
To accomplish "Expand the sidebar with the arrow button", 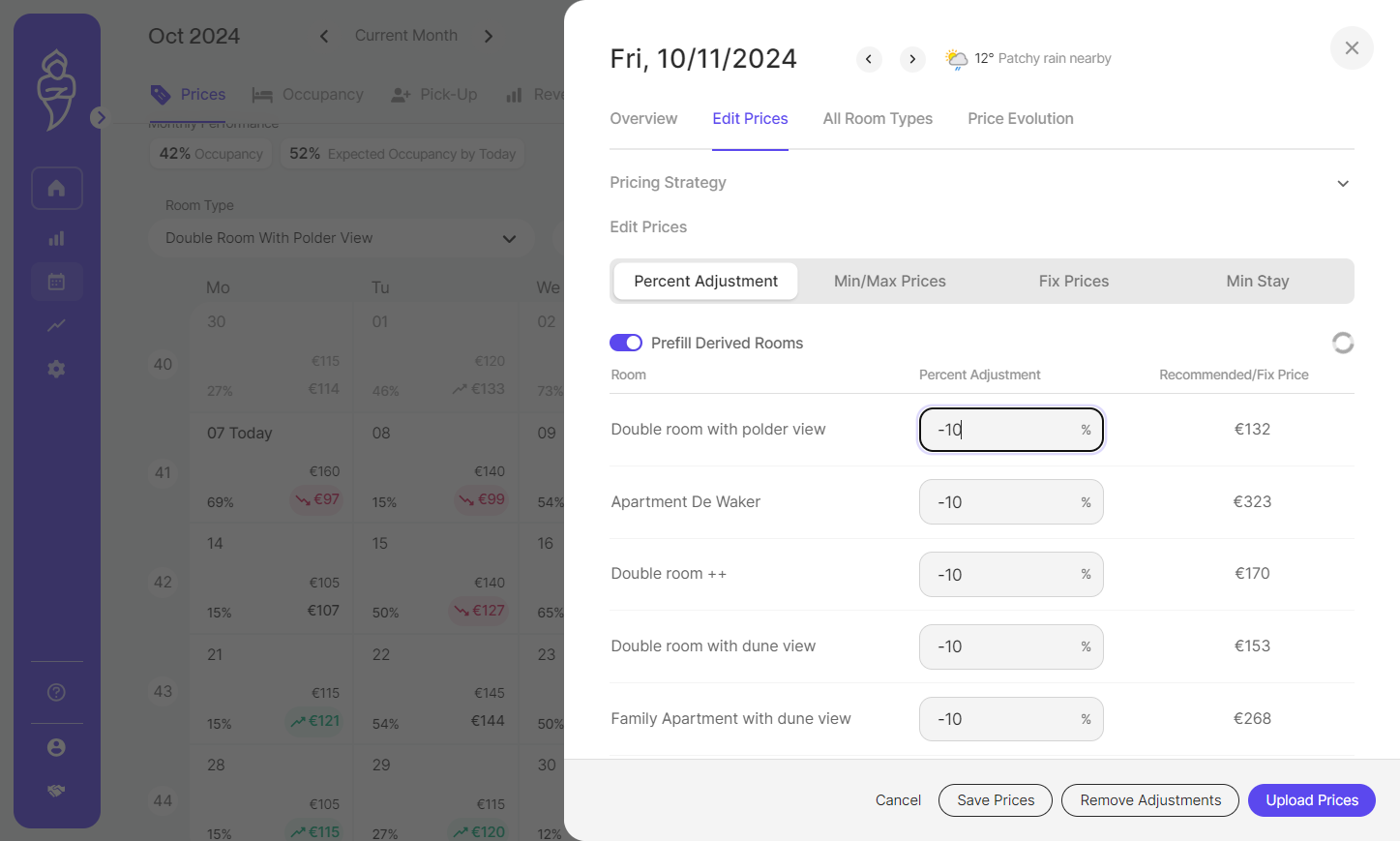I will pos(100,117).
